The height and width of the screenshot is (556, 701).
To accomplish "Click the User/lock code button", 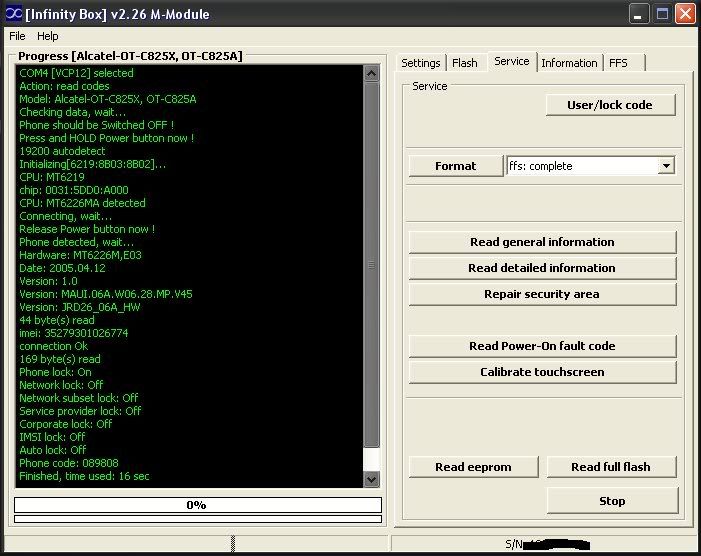I will click(610, 105).
